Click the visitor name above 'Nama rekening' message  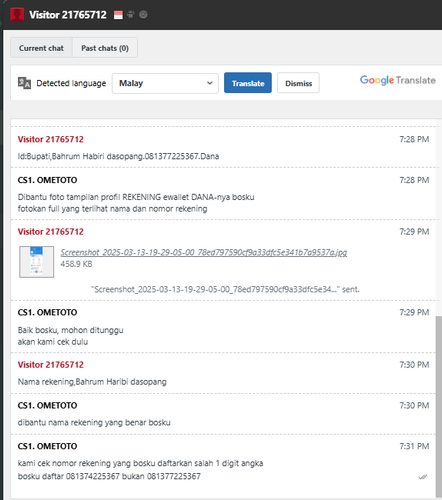tap(51, 365)
